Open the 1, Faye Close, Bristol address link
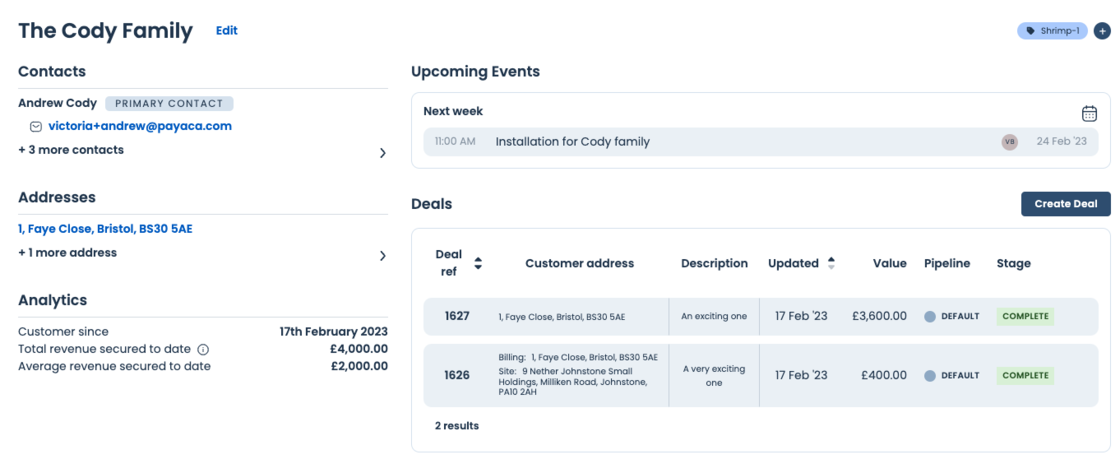 coord(105,229)
